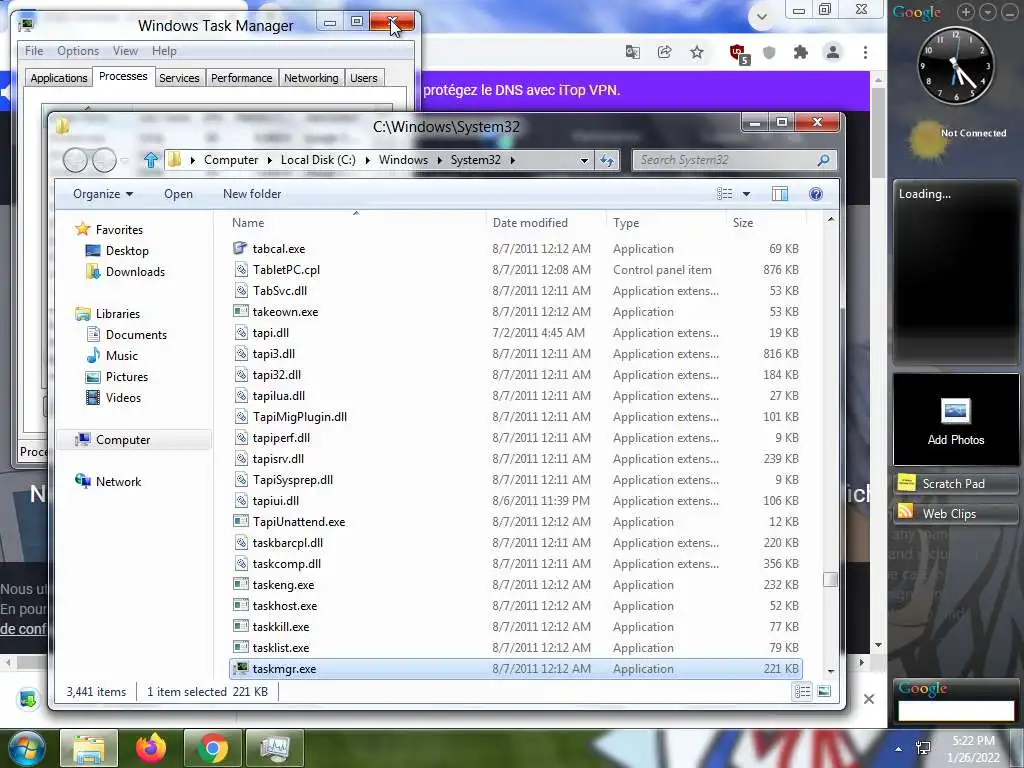Switch to Applications tab in Task Manager

point(59,78)
